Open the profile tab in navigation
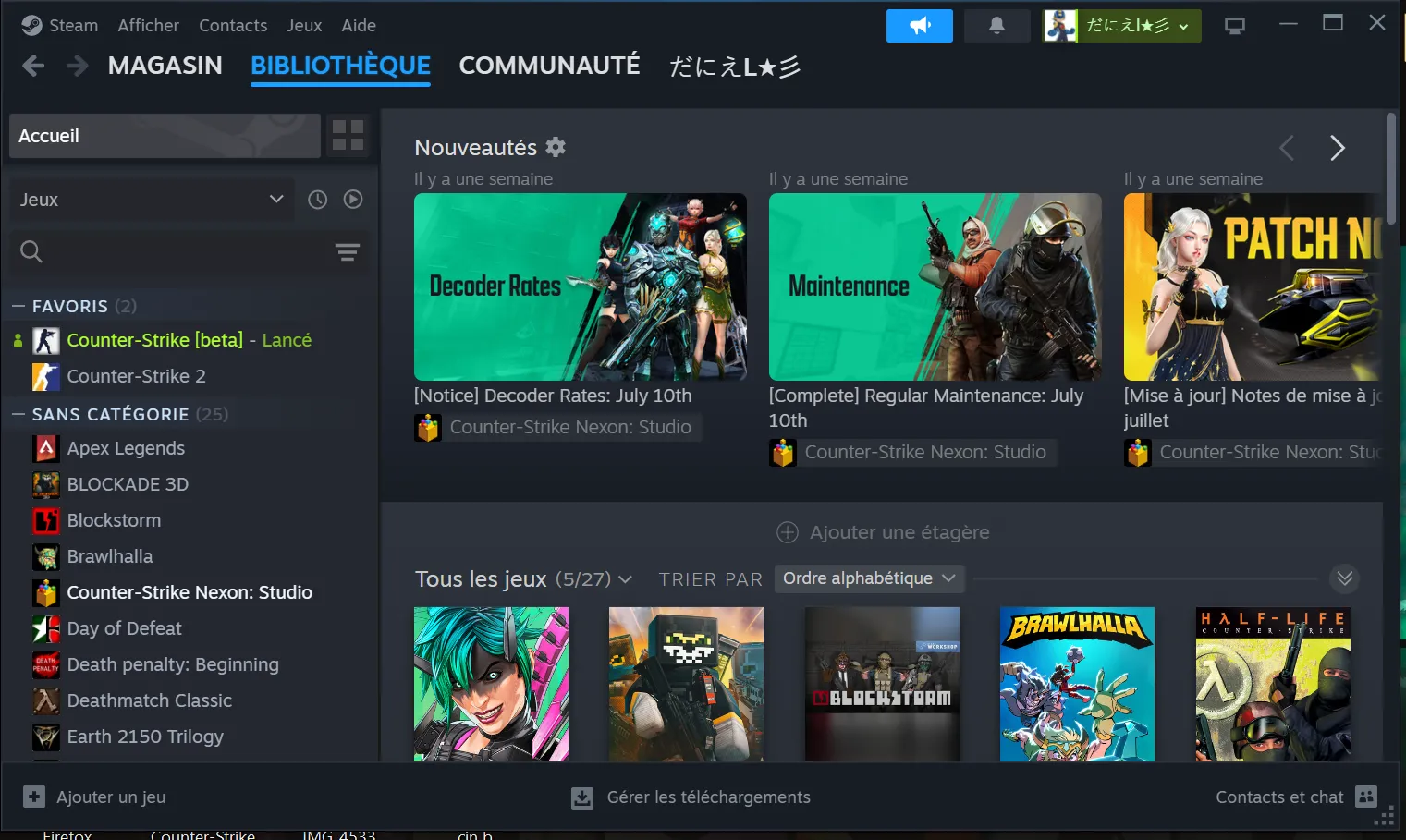Image resolution: width=1406 pixels, height=840 pixels. [735, 67]
